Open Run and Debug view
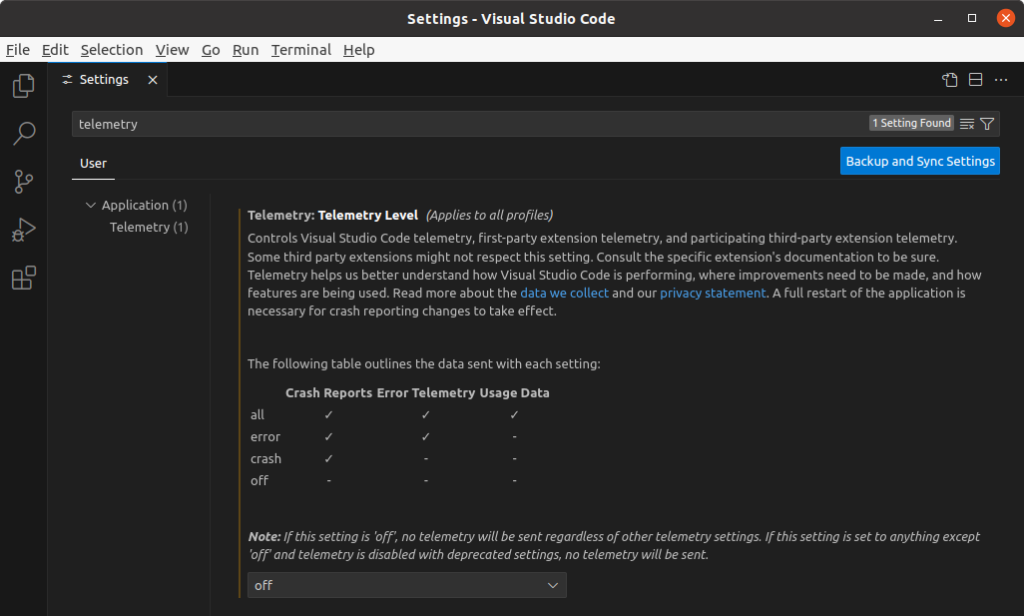Screen dimensions: 1024x616 click(x=23, y=230)
